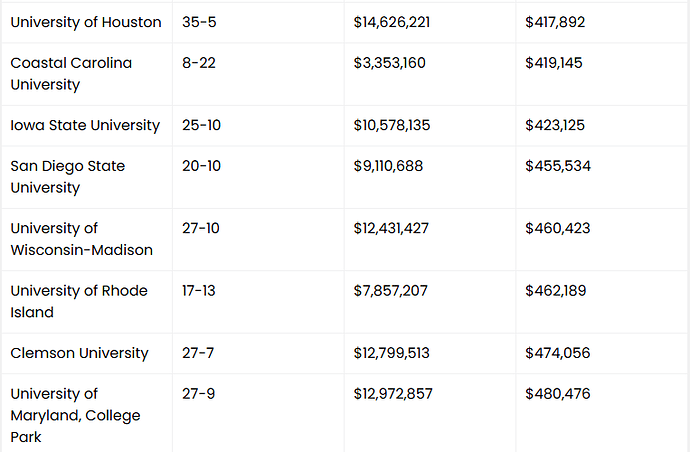This screenshot has height=452, width=690.
Task: Click the $417,892 value
Action: pyautogui.click(x=555, y=22)
